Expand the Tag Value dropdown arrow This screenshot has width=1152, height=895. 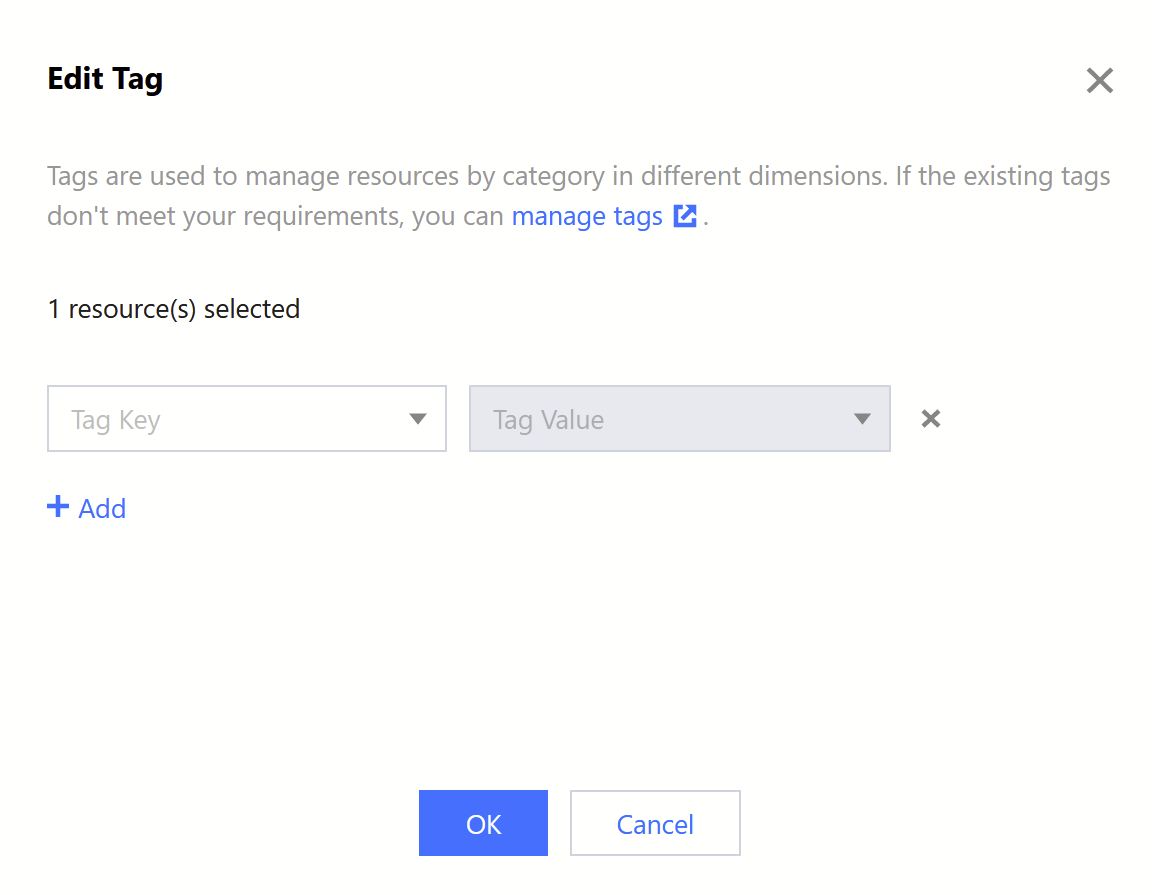tap(862, 419)
